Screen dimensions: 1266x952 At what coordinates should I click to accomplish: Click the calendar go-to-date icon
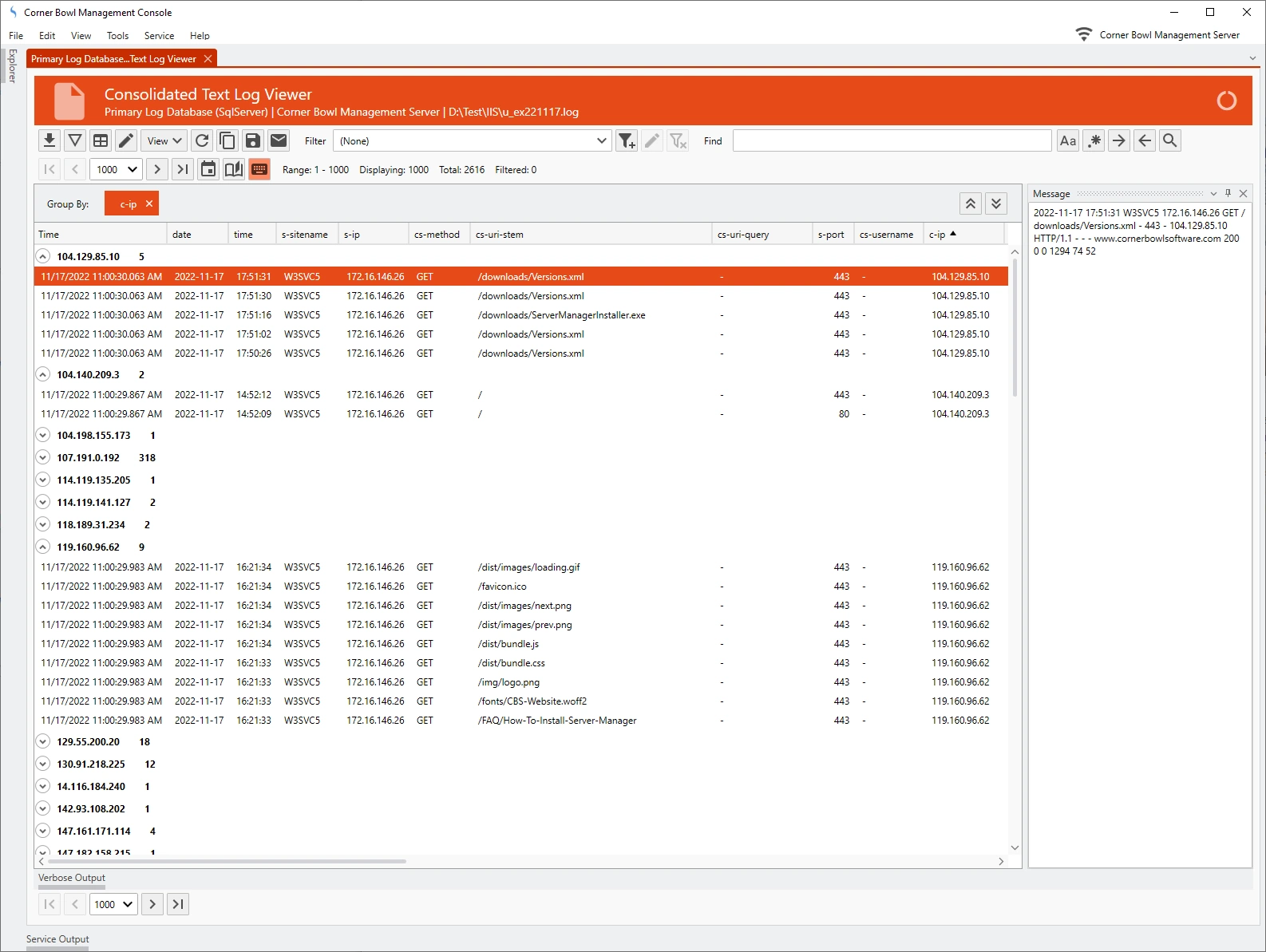tap(208, 169)
